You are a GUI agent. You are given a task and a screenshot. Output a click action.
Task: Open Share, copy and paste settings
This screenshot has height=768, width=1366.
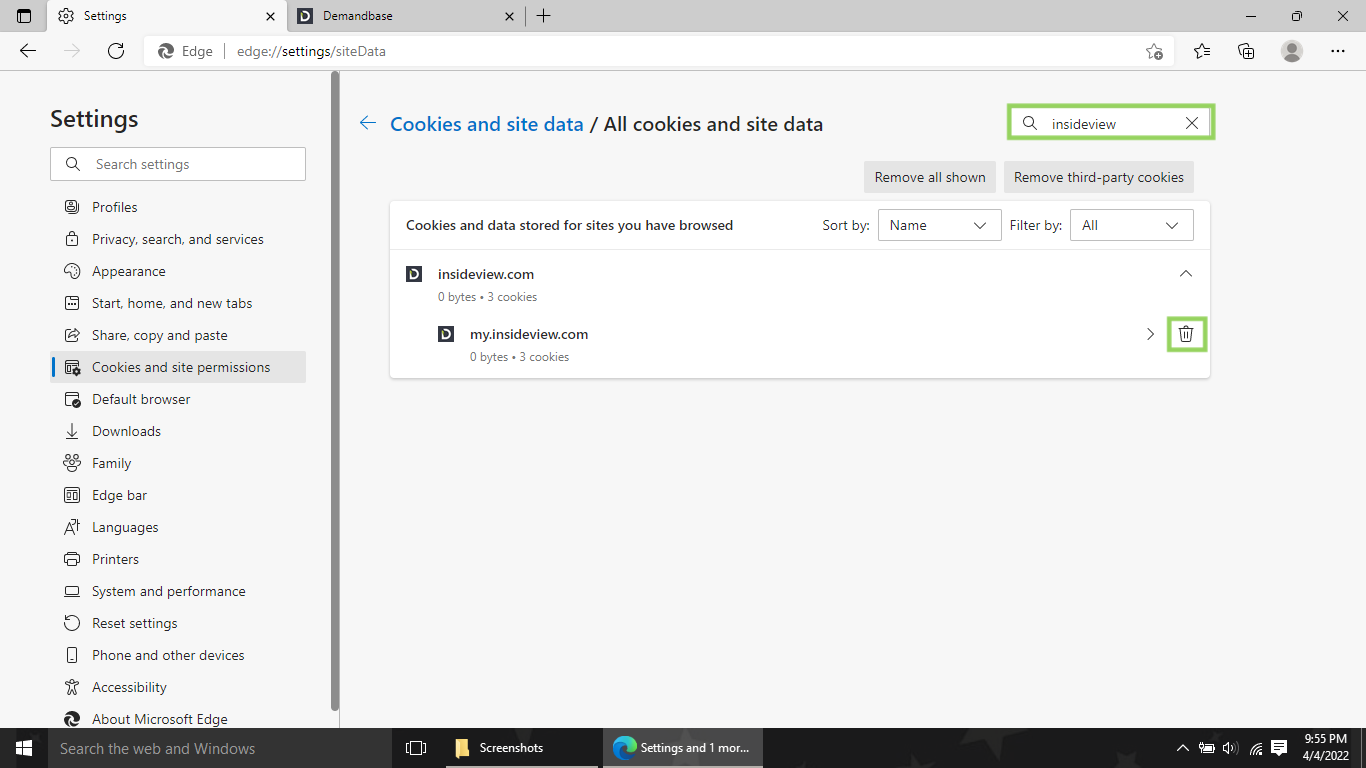[178, 335]
